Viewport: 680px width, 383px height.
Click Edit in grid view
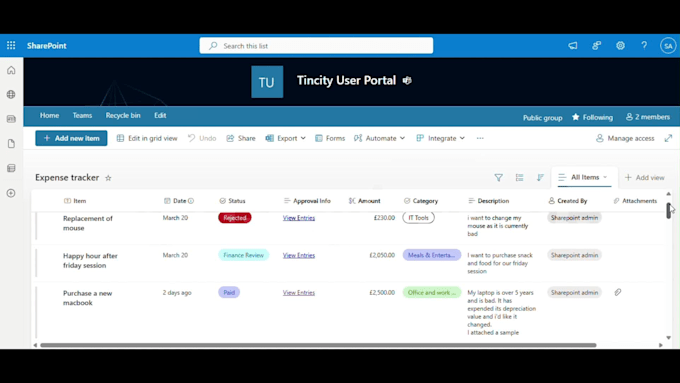147,138
